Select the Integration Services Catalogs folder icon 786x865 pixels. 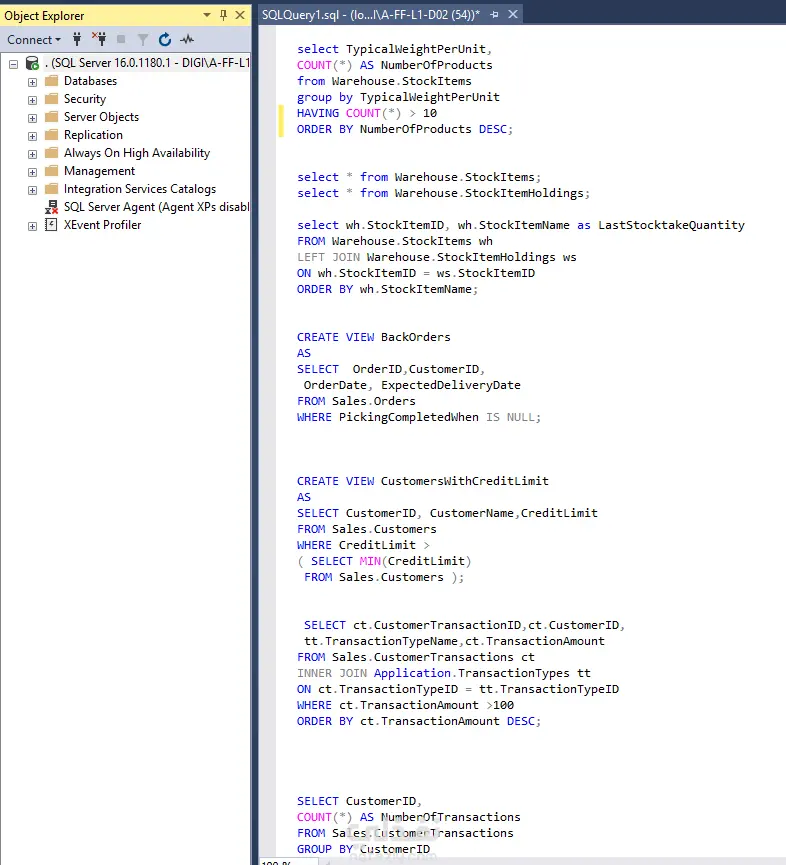(51, 189)
